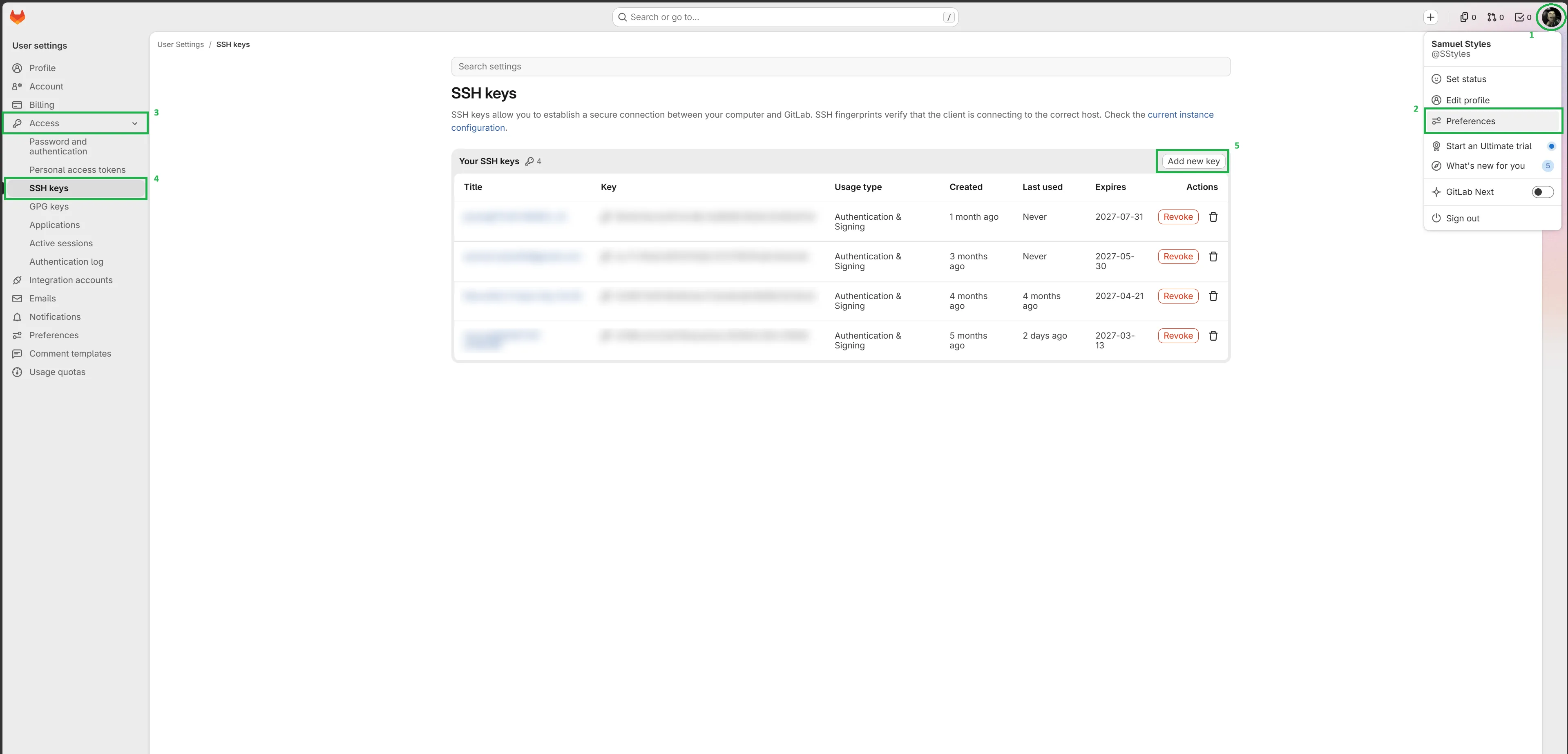The width and height of the screenshot is (1568, 754).
Task: Collapse the Access section chevron
Action: click(134, 123)
